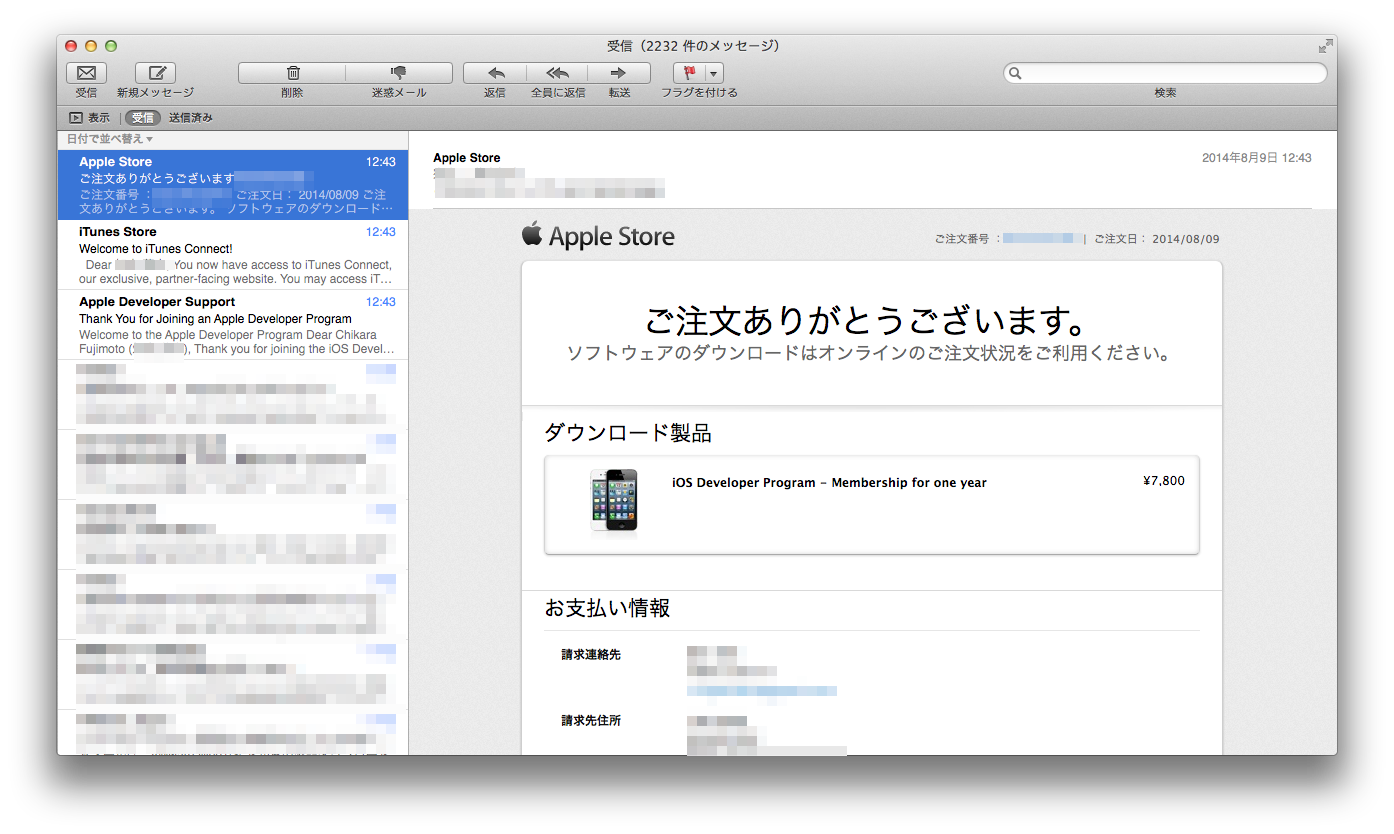Show mailbox list via 表示 button
This screenshot has height=834, width=1394.
tap(89, 118)
